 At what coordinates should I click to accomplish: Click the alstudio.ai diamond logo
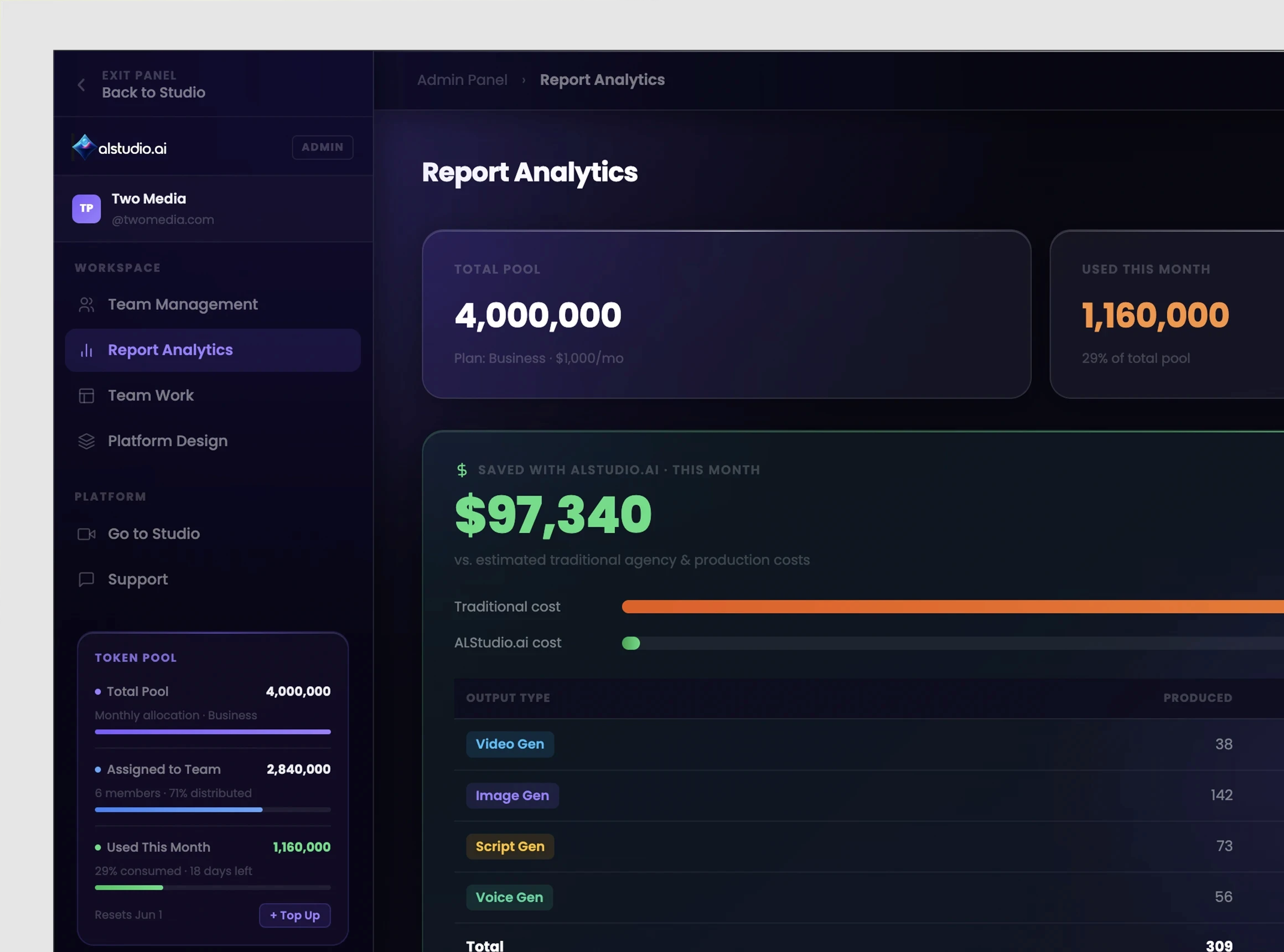(84, 147)
